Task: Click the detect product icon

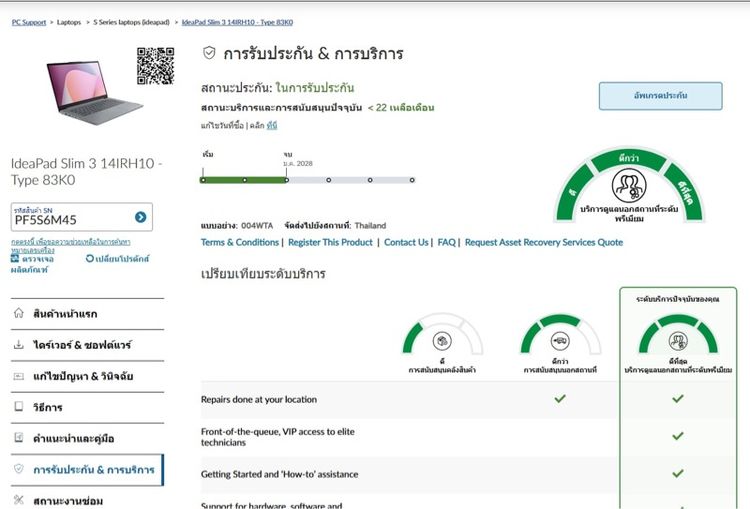Action: pos(15,258)
